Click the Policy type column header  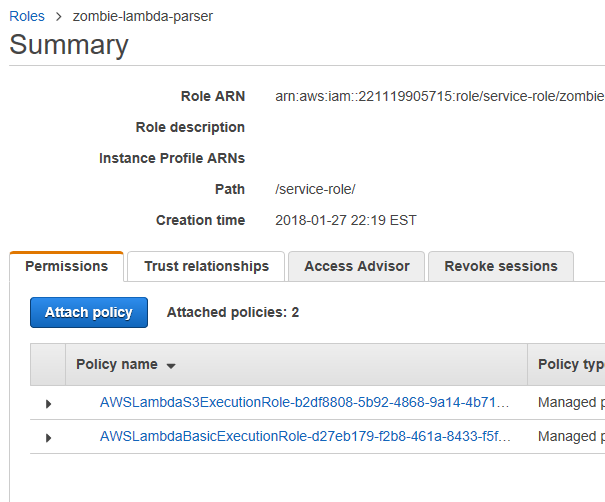pos(570,364)
